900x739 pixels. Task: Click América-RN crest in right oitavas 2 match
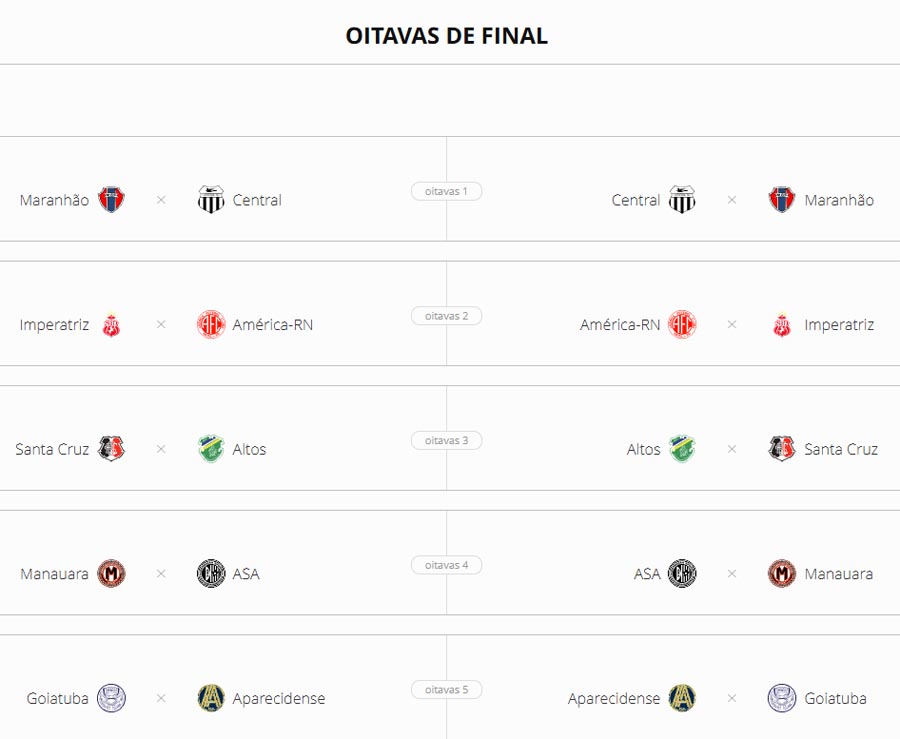[682, 324]
